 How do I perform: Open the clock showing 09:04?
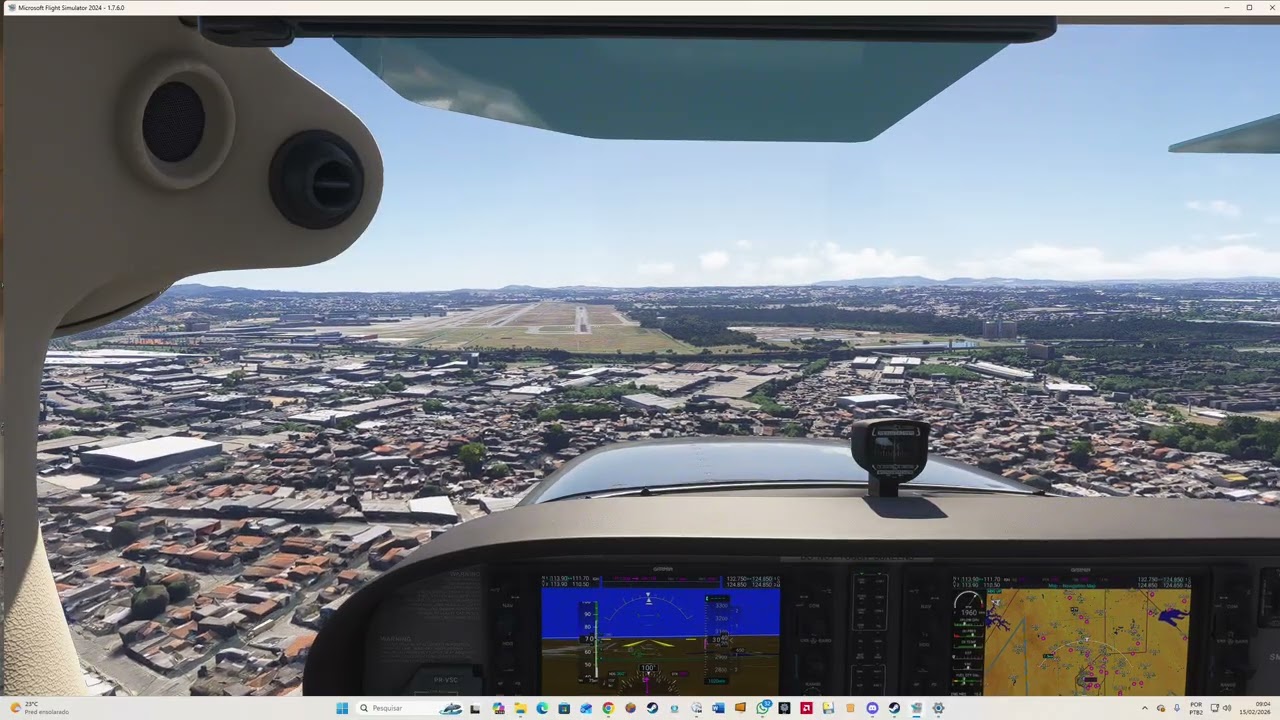pos(1255,708)
